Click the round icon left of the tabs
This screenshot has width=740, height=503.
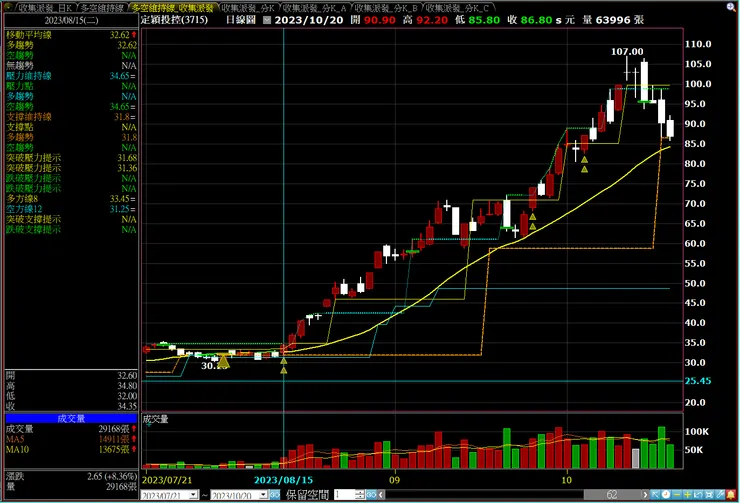[x=8, y=7]
